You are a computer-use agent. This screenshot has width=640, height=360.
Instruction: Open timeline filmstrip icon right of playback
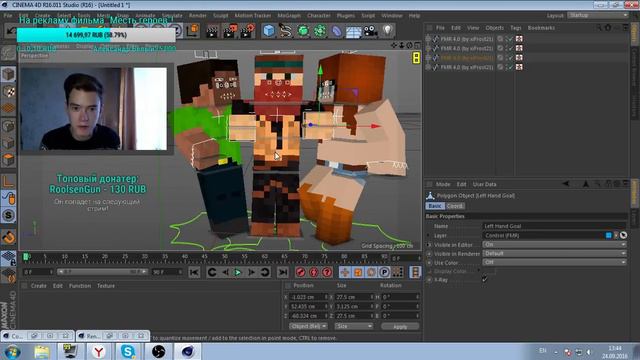[415, 272]
